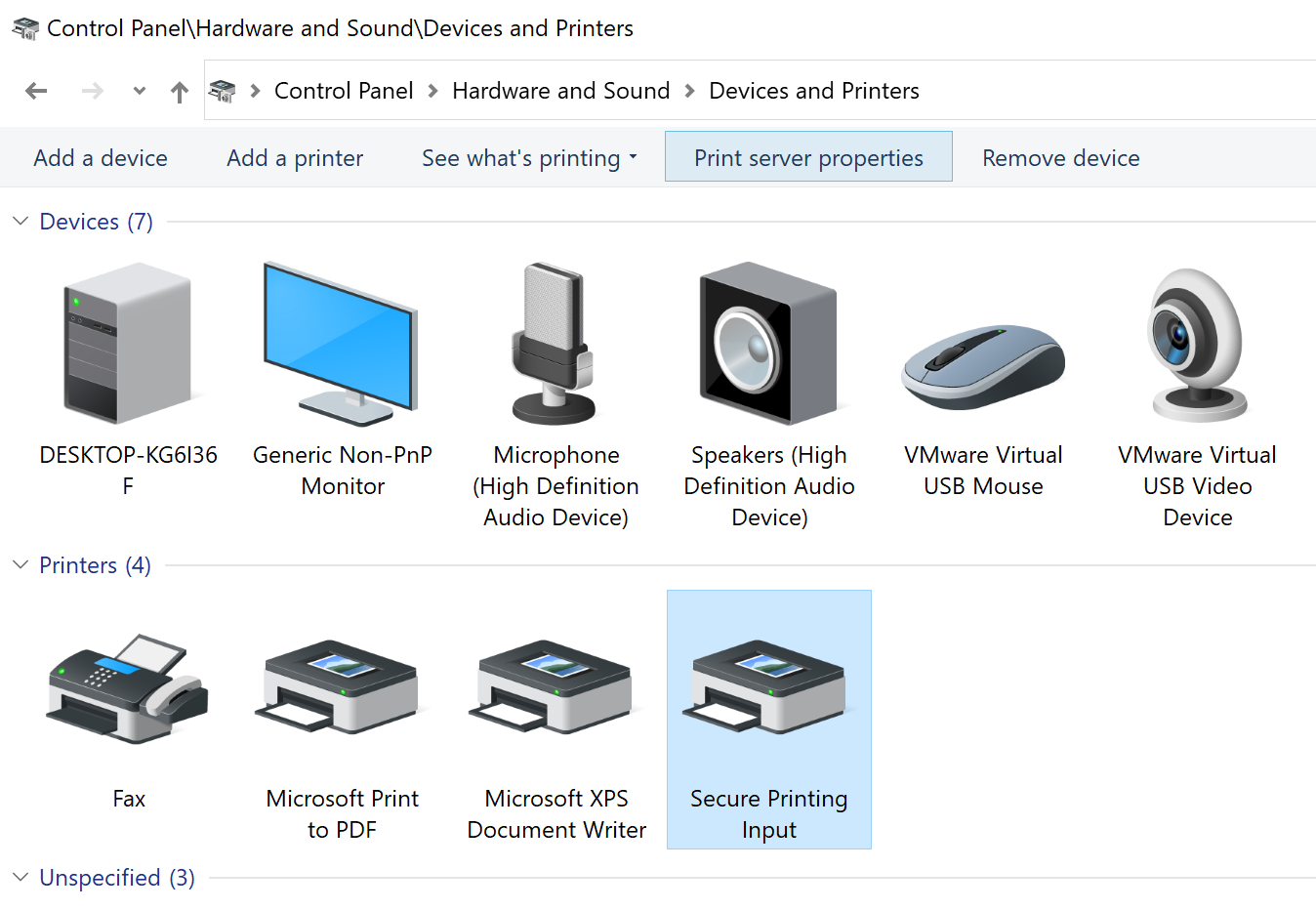Go to Hardware and Sound breadcrumb

(560, 91)
